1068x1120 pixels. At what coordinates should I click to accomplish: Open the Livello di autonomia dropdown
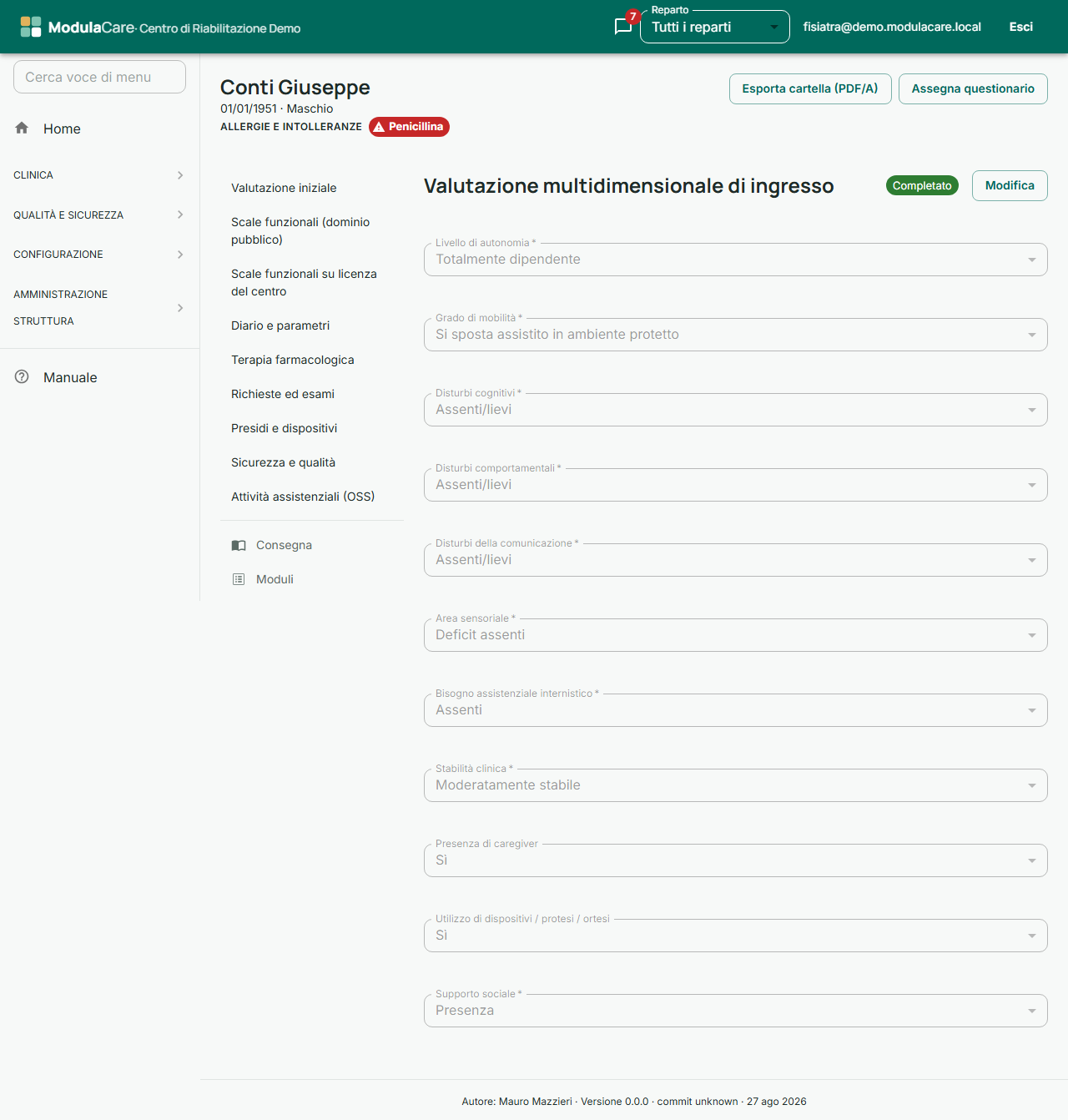click(x=735, y=260)
